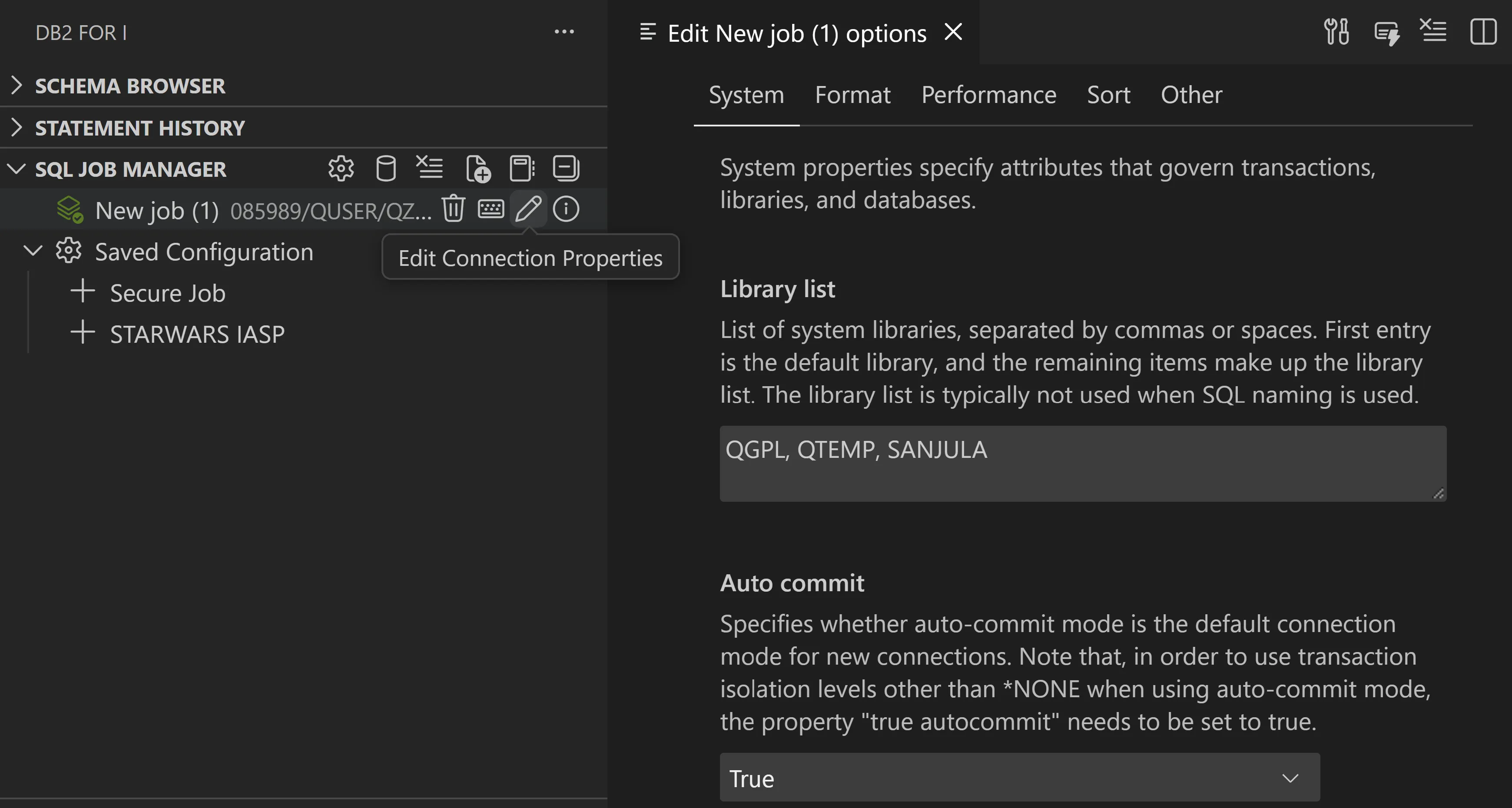Click the split editor layout icon
This screenshot has height=808, width=1512.
[1482, 32]
